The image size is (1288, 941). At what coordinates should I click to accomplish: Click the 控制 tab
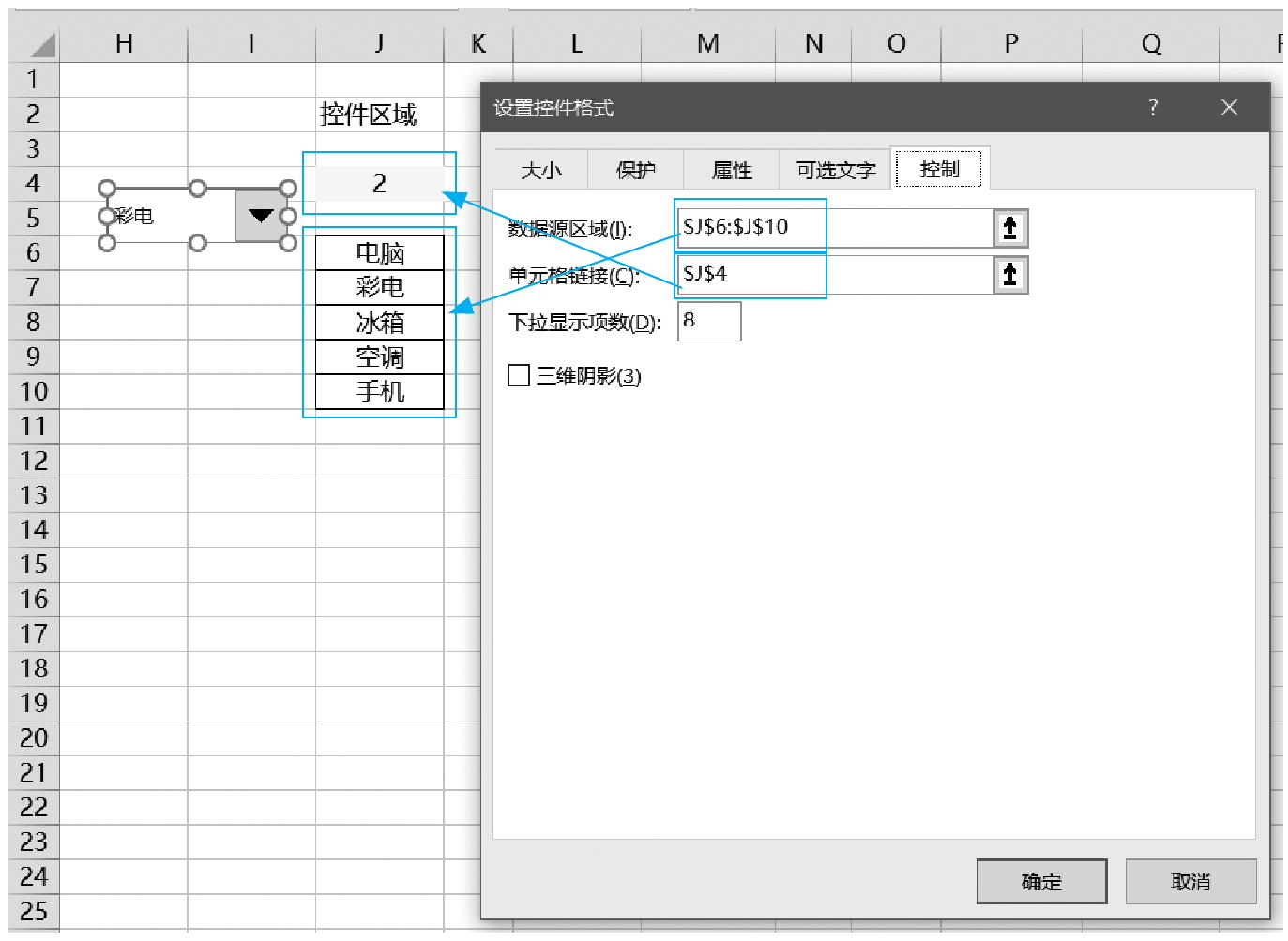pyautogui.click(x=939, y=169)
